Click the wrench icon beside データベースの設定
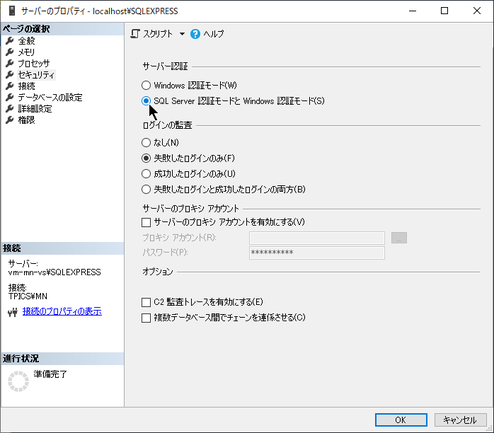The image size is (494, 433). tap(10, 97)
